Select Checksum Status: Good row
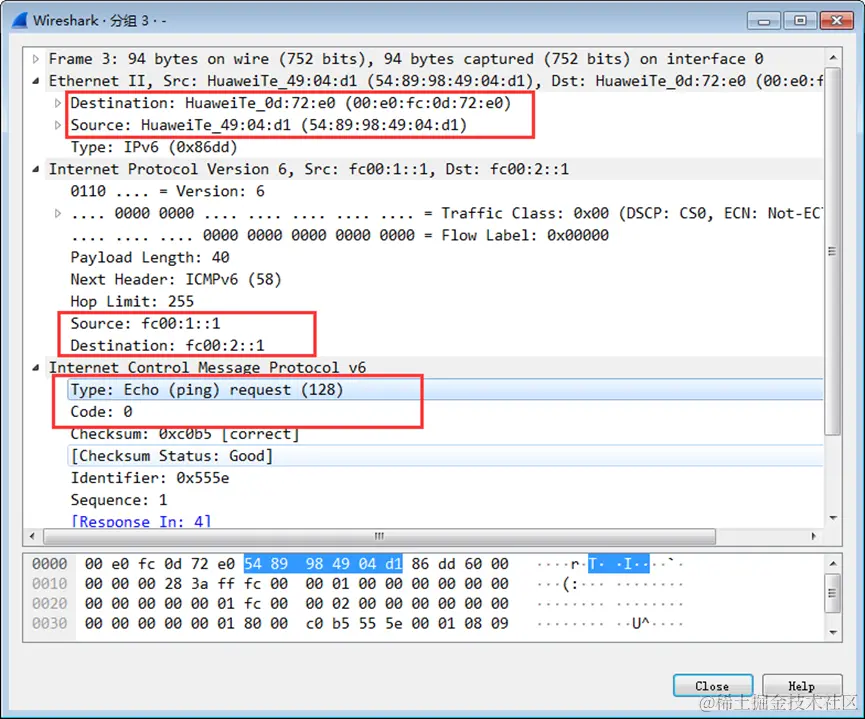The width and height of the screenshot is (865, 719). [x=445, y=456]
